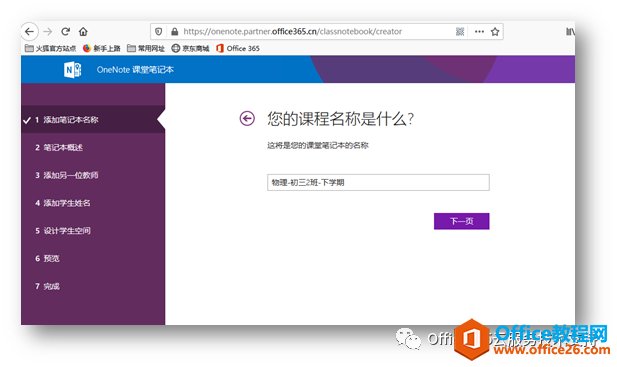617x367 pixels.
Task: Click the 下一页 next button
Action: click(x=462, y=221)
